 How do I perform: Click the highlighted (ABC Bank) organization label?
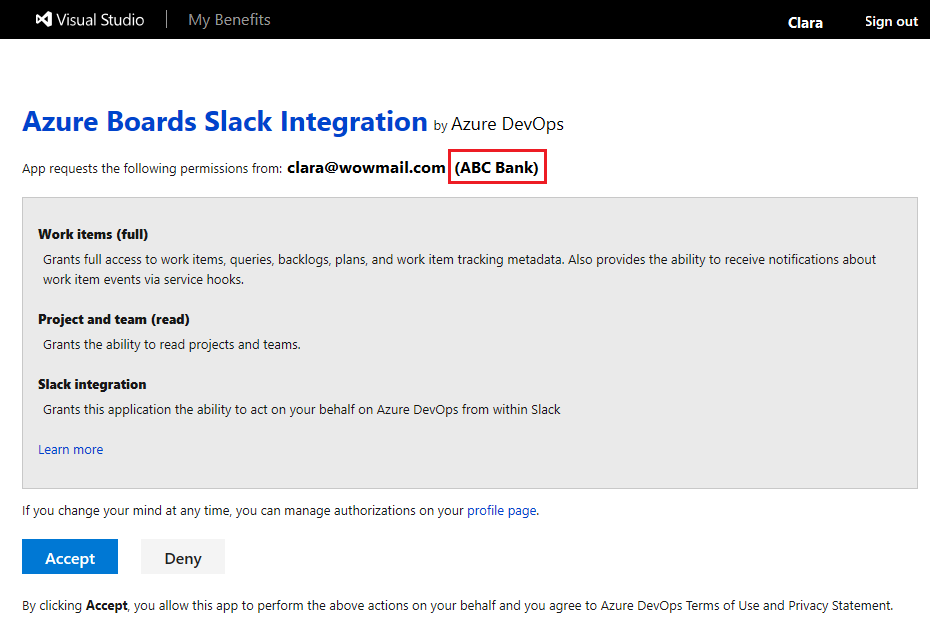tap(497, 168)
